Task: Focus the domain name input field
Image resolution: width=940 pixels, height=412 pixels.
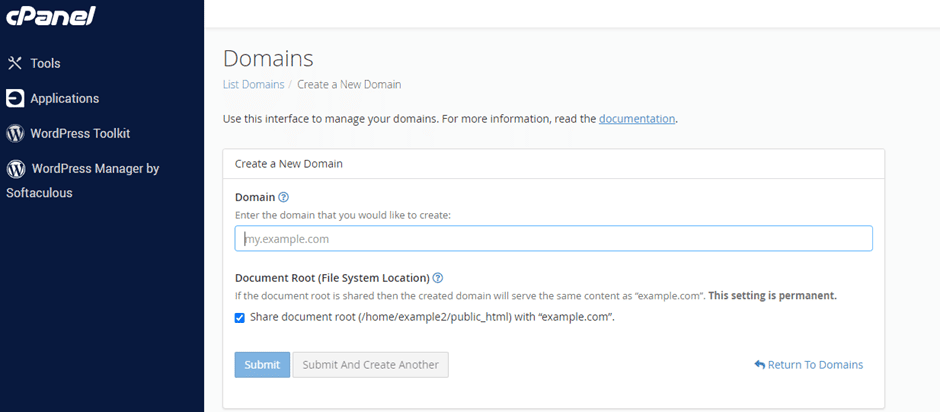Action: [x=553, y=238]
